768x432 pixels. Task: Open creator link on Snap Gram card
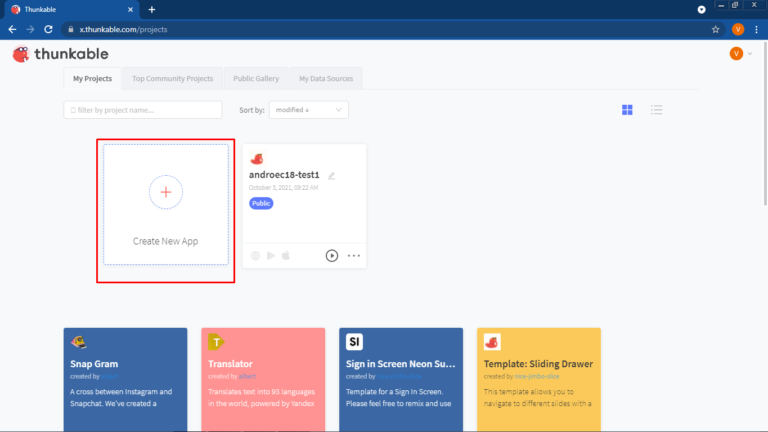coord(110,376)
